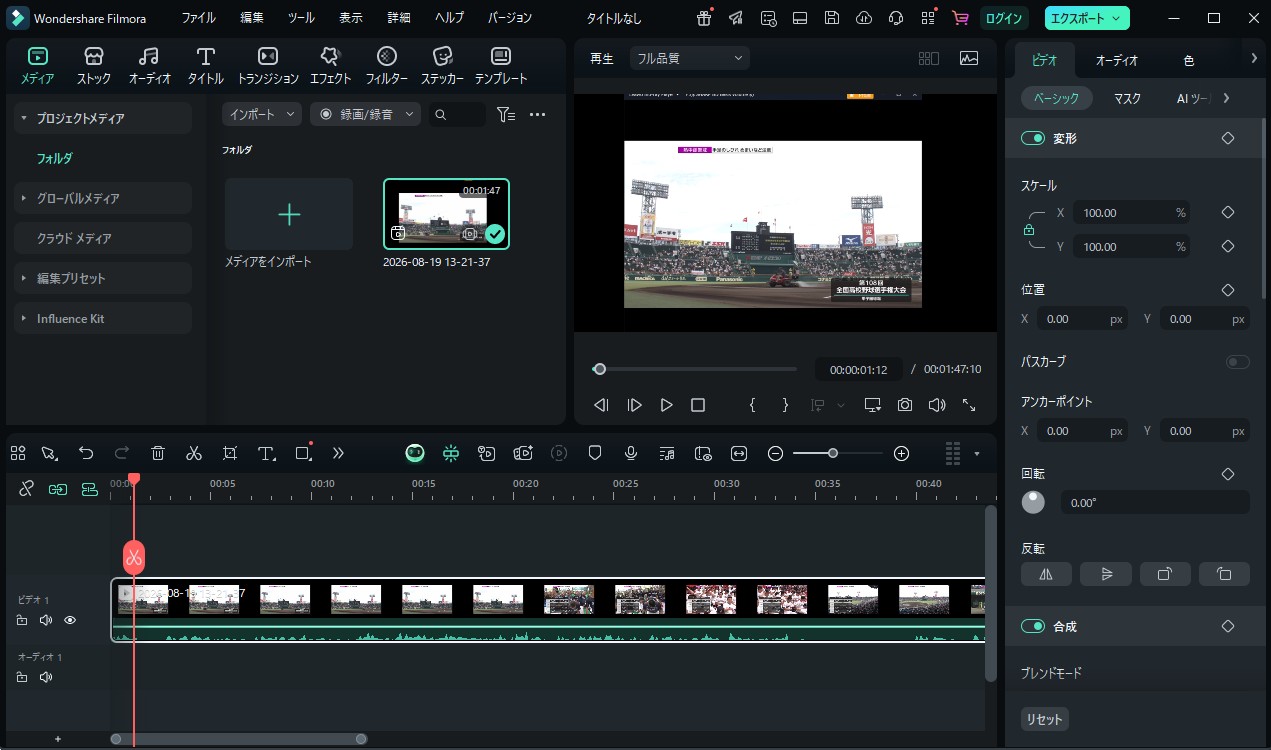1271x750 pixels.
Task: Open the インポート dropdown
Action: 262,114
